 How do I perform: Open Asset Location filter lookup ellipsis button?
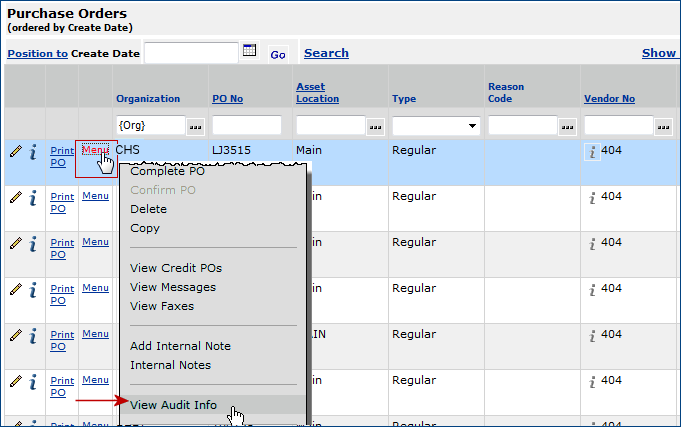tap(375, 126)
